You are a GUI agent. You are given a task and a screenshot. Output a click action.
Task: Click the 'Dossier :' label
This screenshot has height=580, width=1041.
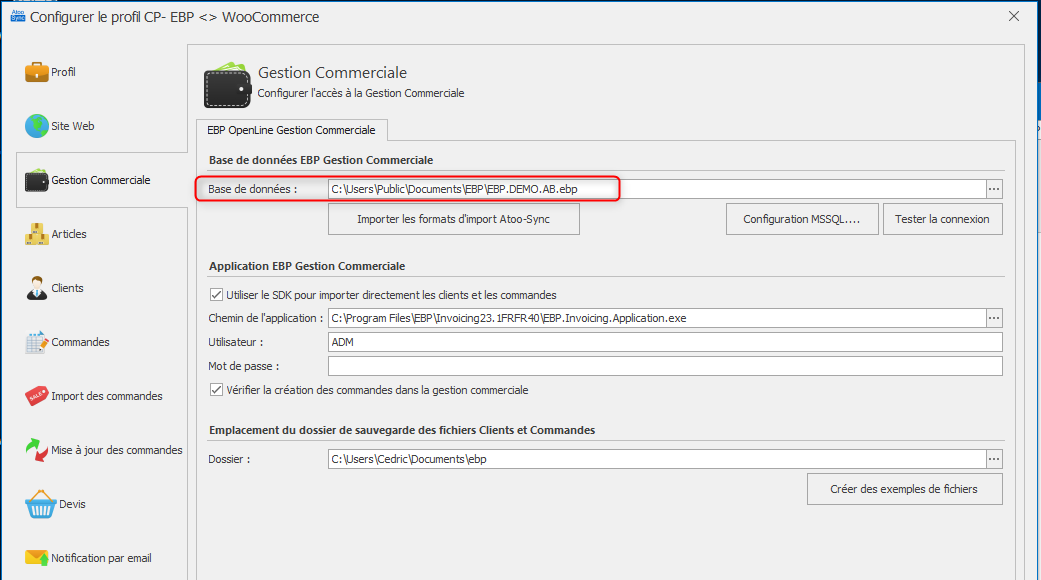(x=229, y=459)
